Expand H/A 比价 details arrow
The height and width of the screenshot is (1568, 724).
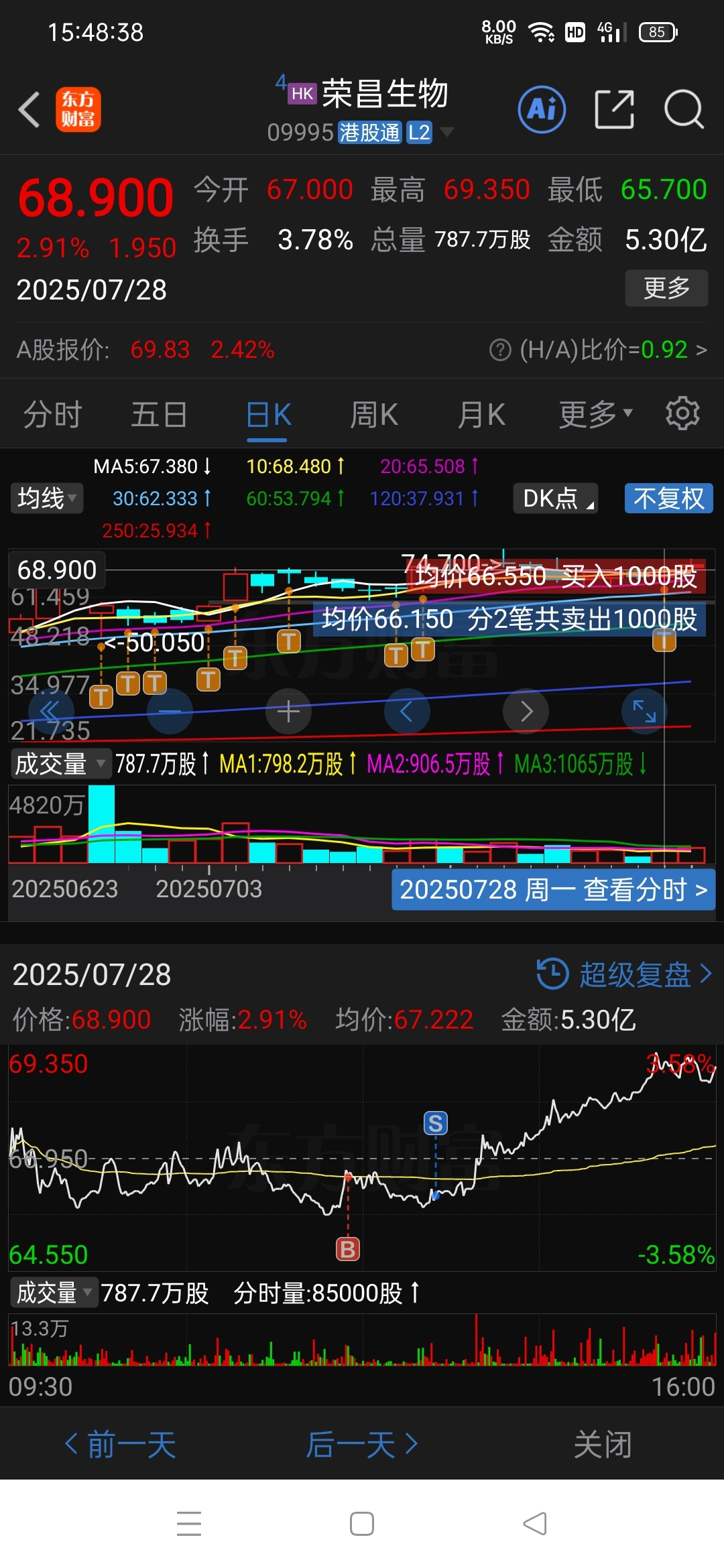702,349
